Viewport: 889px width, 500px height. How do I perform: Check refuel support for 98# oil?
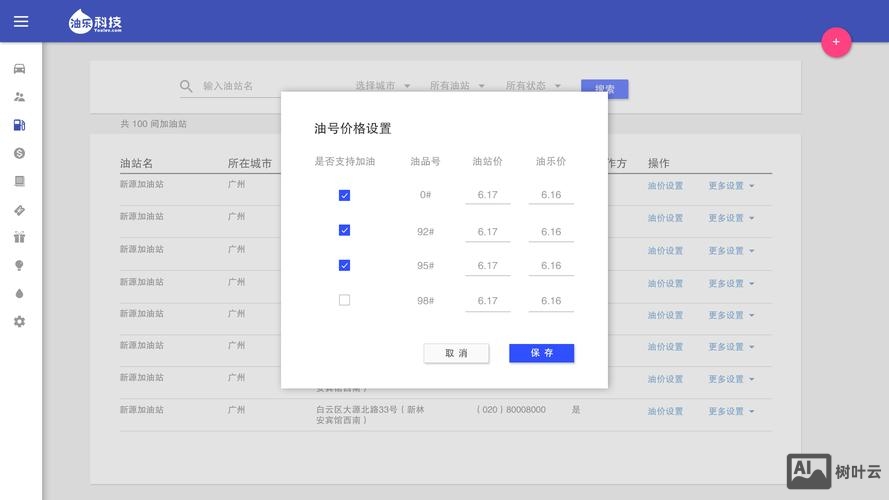[x=344, y=300]
